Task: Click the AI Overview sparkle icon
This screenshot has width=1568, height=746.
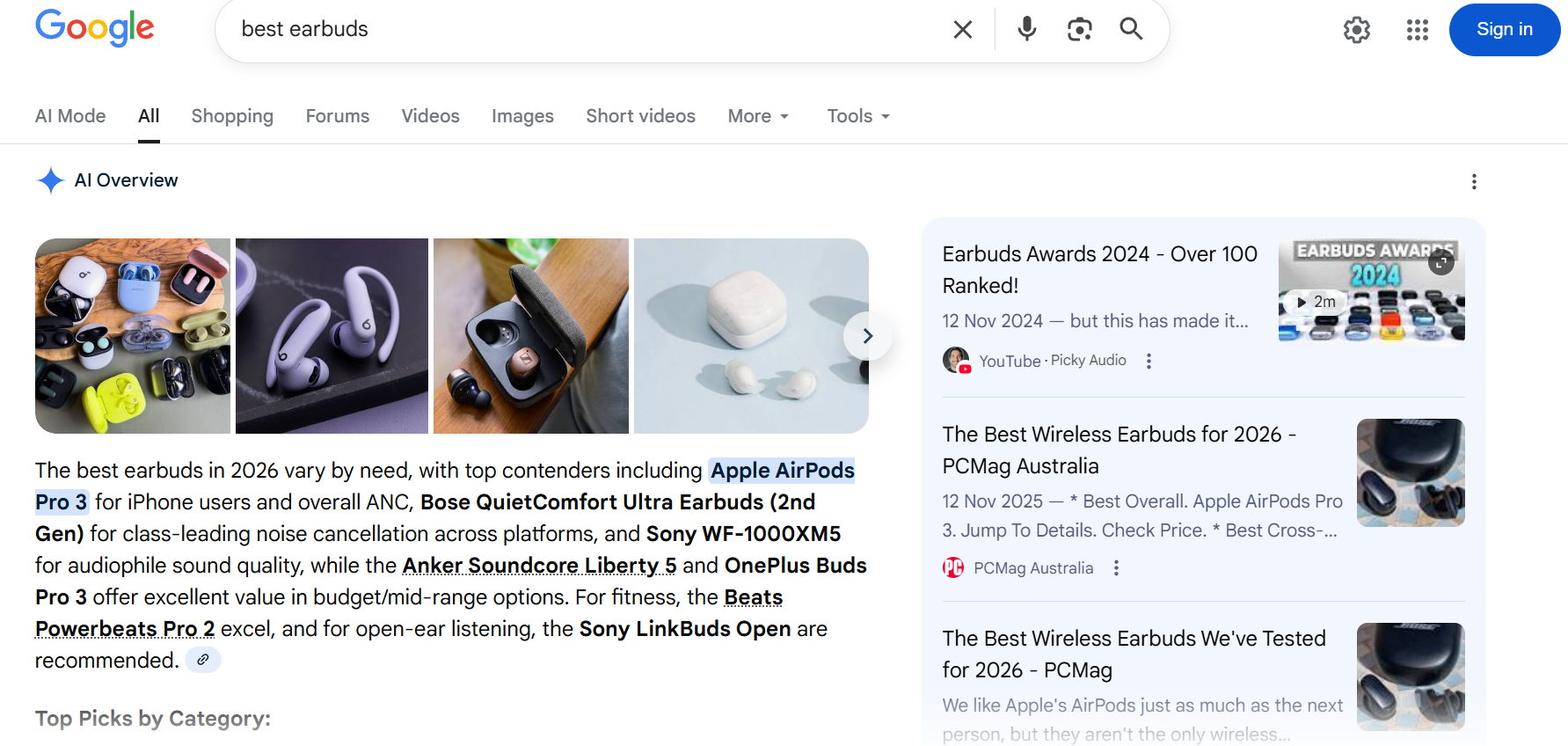Action: (51, 180)
